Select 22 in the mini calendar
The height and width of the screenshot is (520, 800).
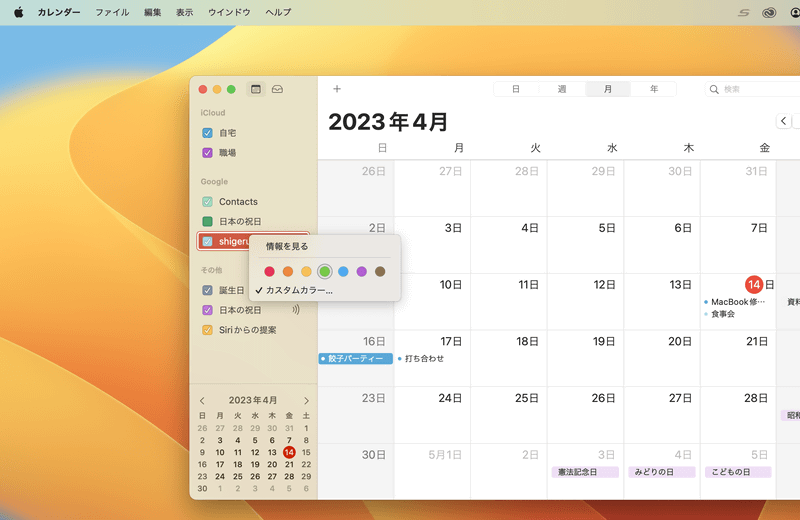(306, 464)
